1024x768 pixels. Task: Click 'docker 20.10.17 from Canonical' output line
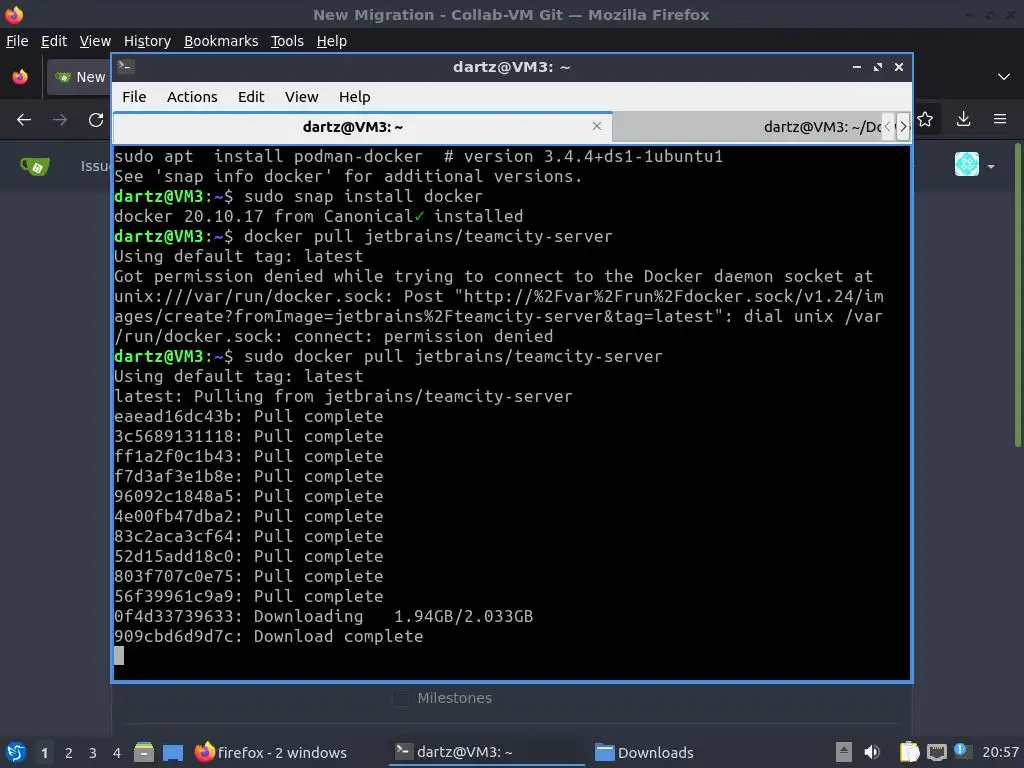click(x=319, y=216)
